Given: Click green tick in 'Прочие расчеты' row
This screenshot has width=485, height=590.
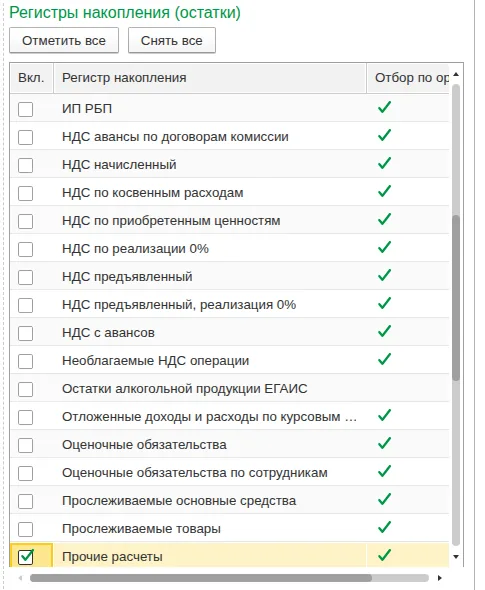Looking at the screenshot, I should coord(385,555).
